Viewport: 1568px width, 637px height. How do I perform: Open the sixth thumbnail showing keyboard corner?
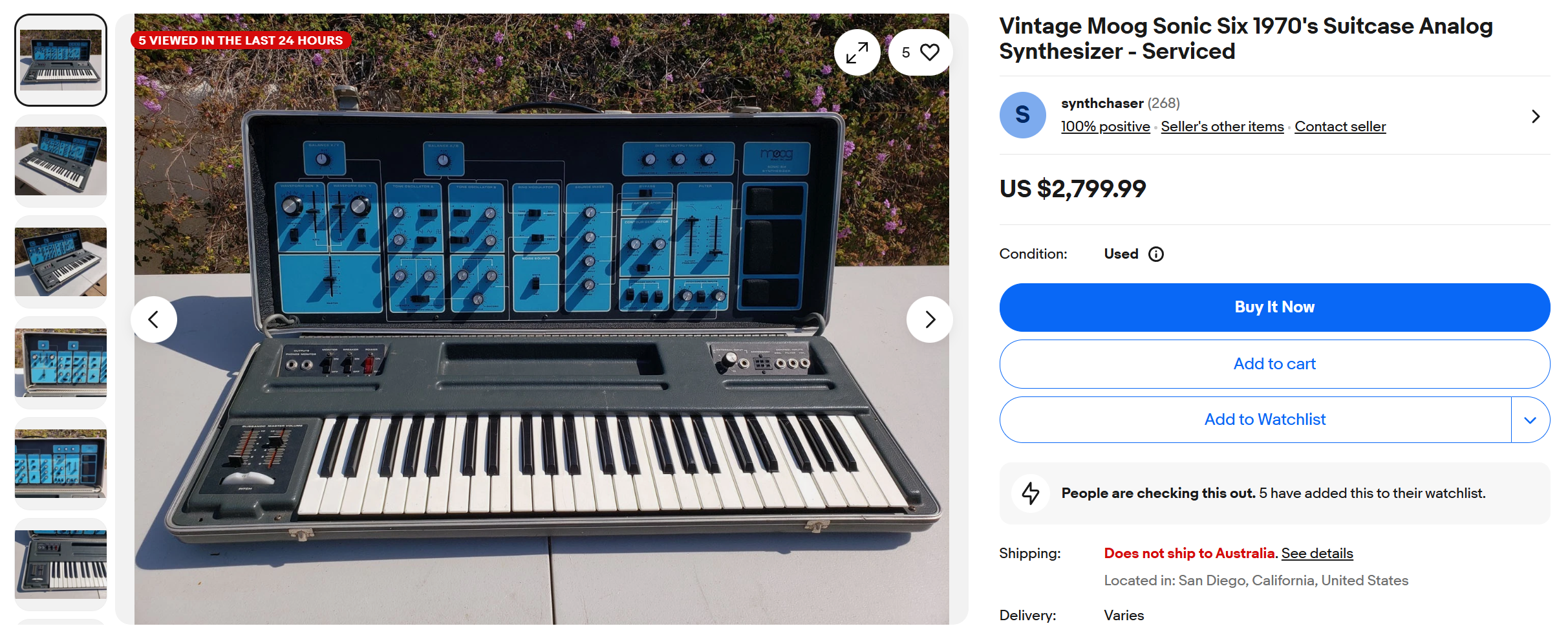[x=61, y=565]
